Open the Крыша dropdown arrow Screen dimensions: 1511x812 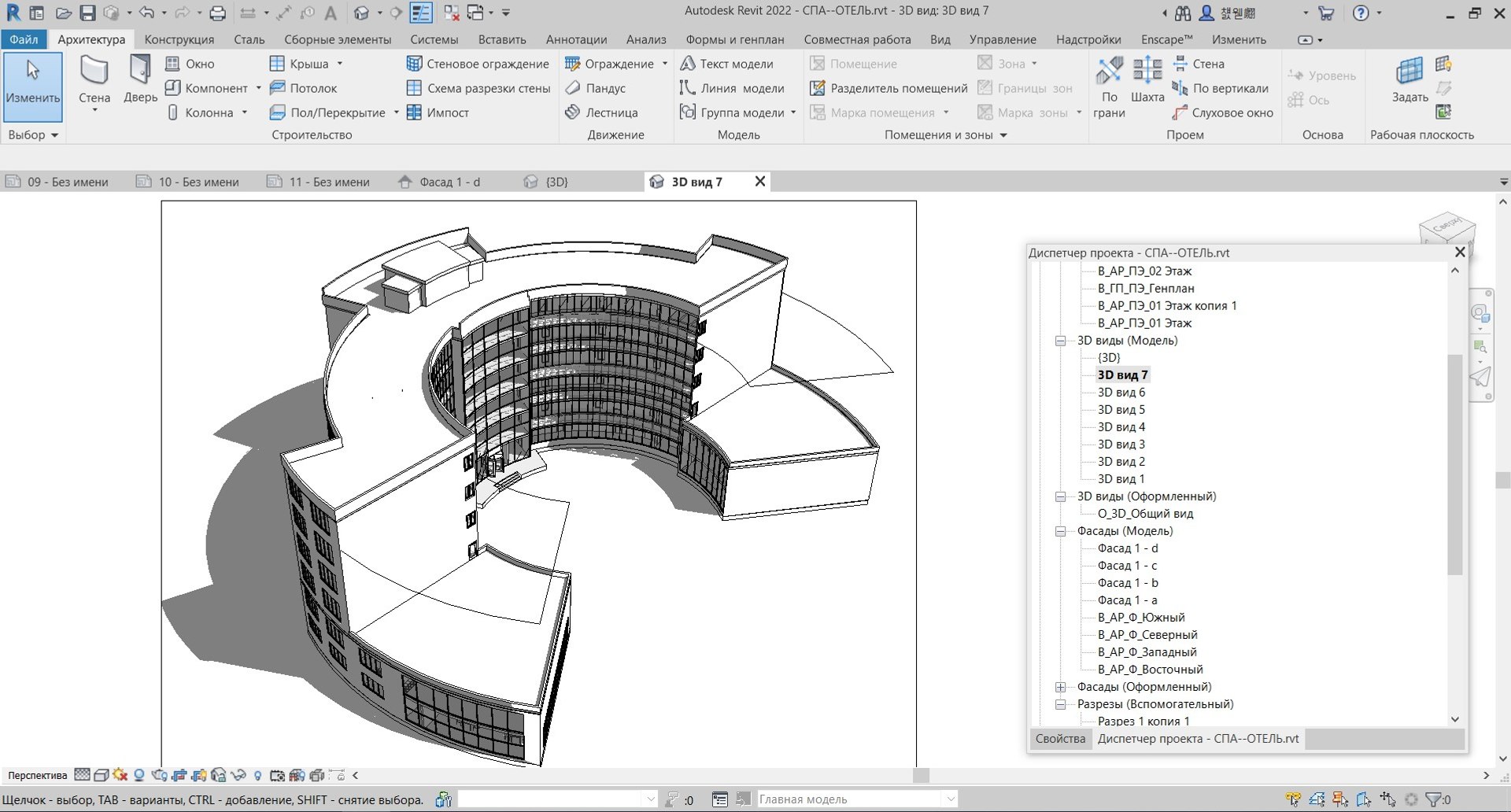[x=340, y=64]
